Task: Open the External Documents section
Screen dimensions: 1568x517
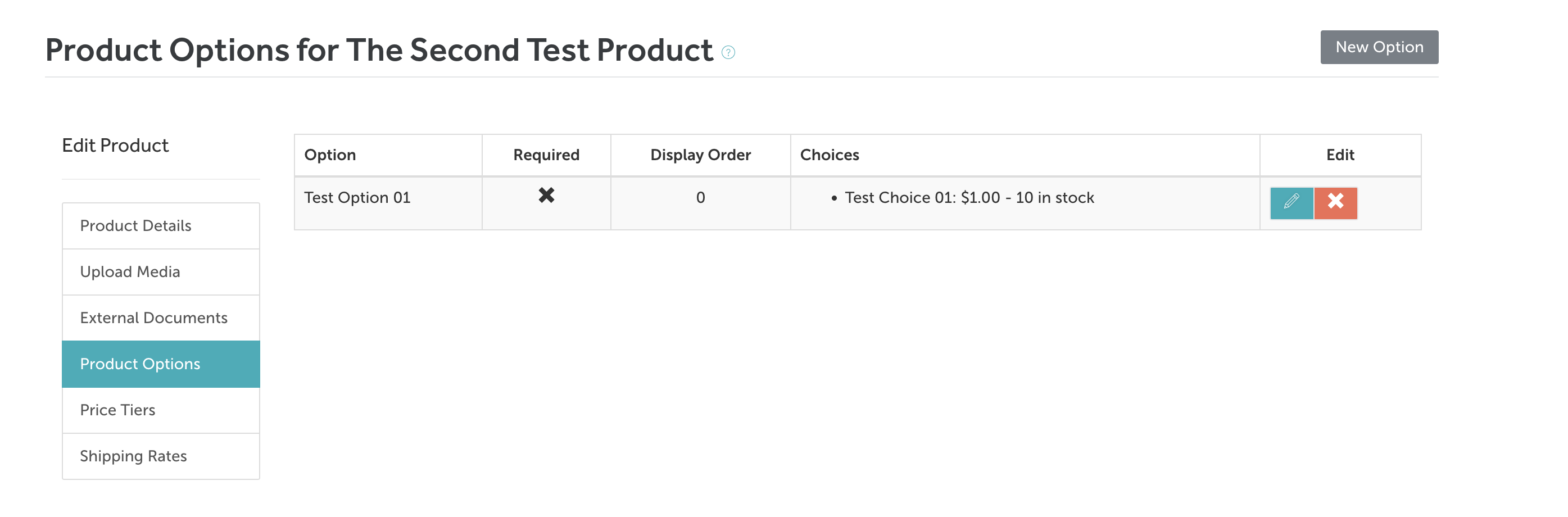Action: (153, 318)
